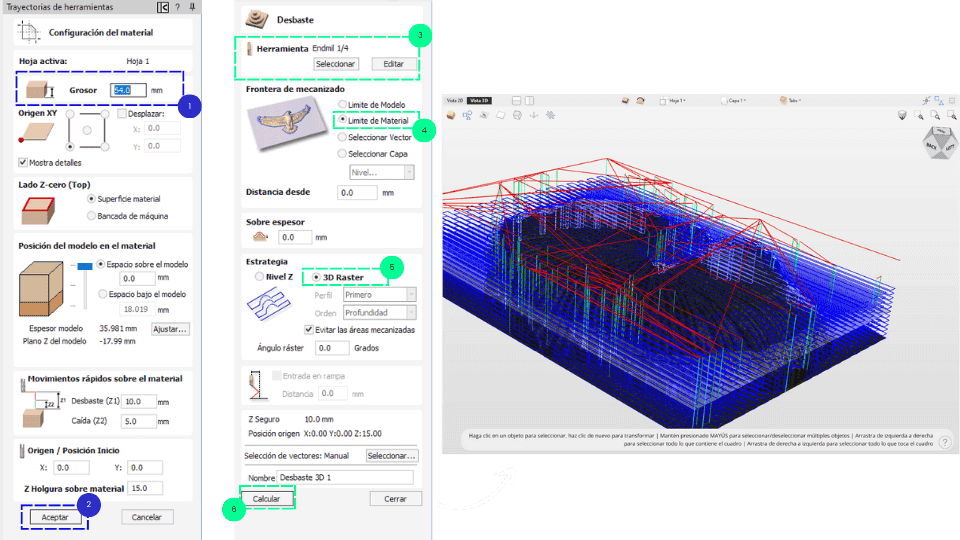The width and height of the screenshot is (960, 540).
Task: Click help icon in 3D view status bar
Action: (944, 442)
